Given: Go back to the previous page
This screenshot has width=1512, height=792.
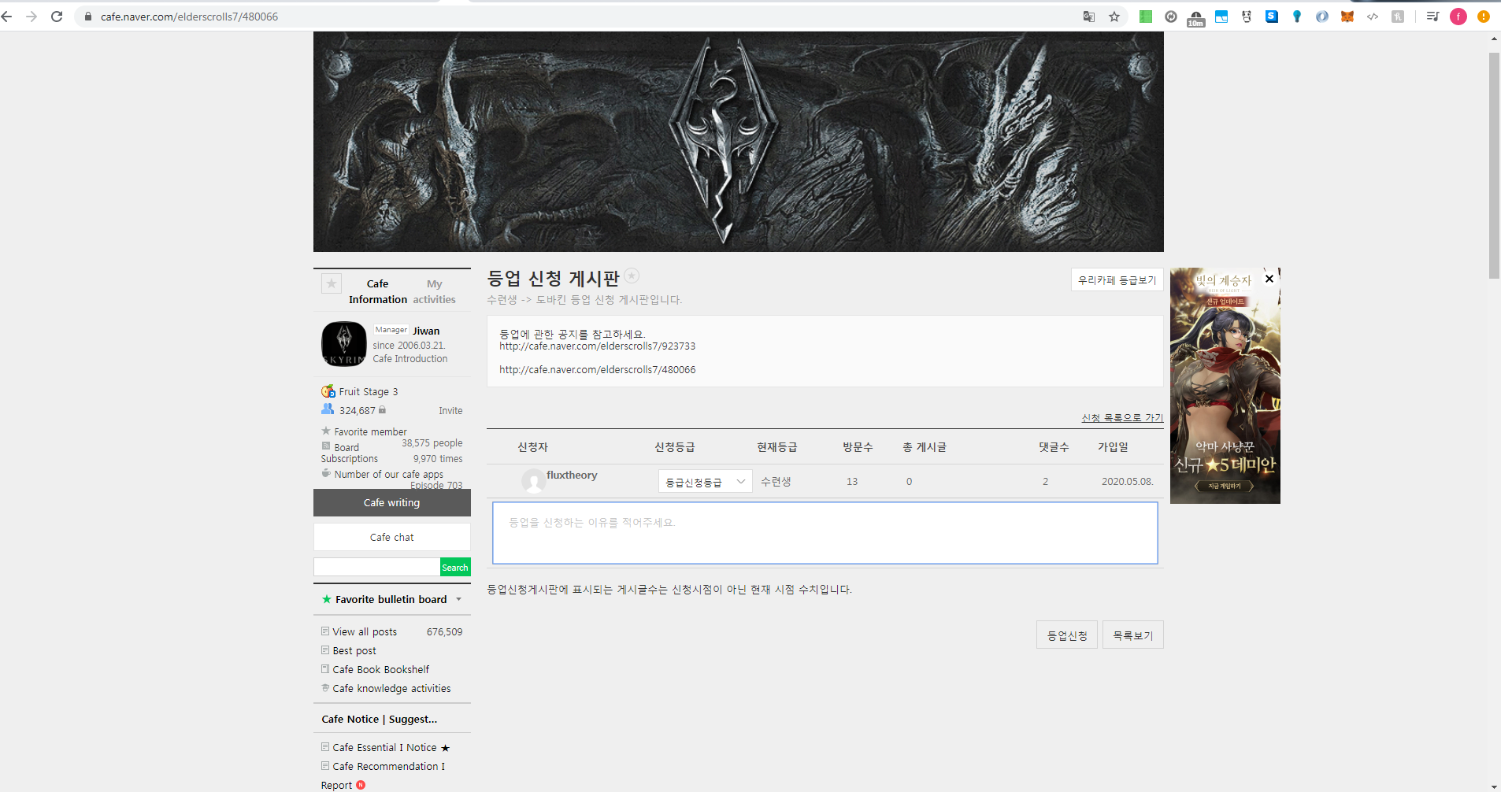Looking at the screenshot, I should [x=7, y=17].
